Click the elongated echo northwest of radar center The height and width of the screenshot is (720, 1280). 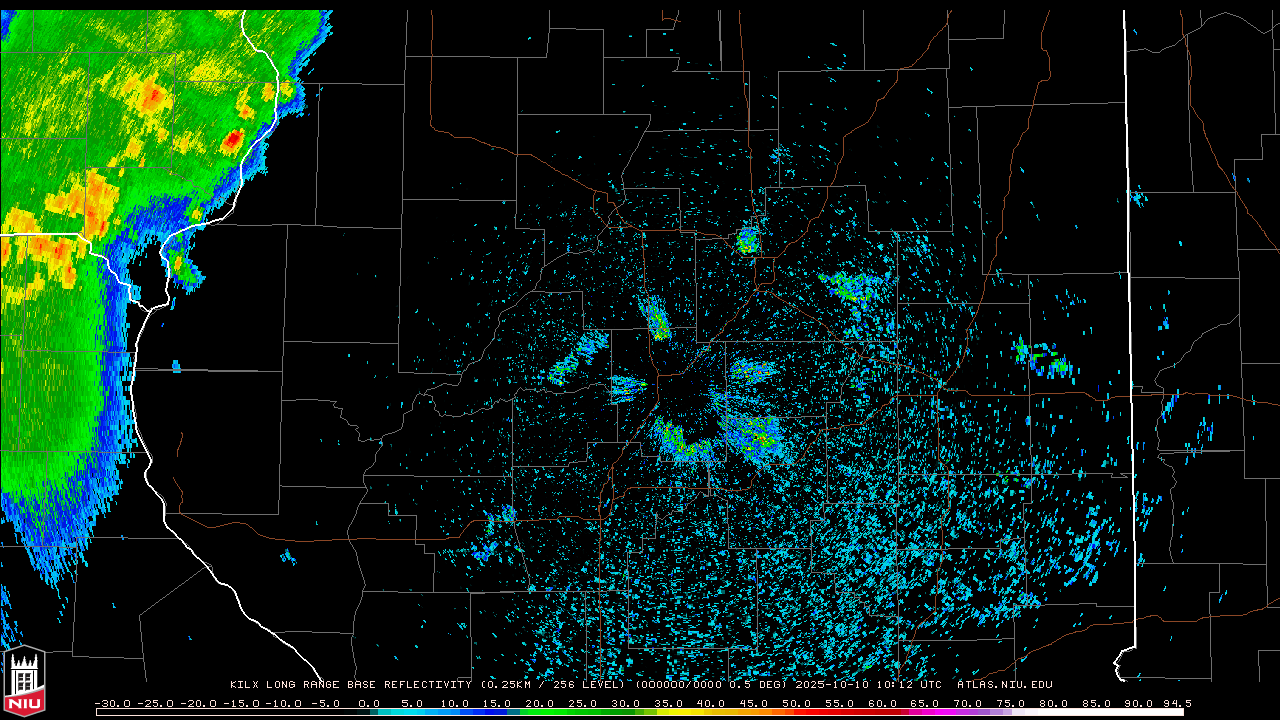click(x=656, y=318)
